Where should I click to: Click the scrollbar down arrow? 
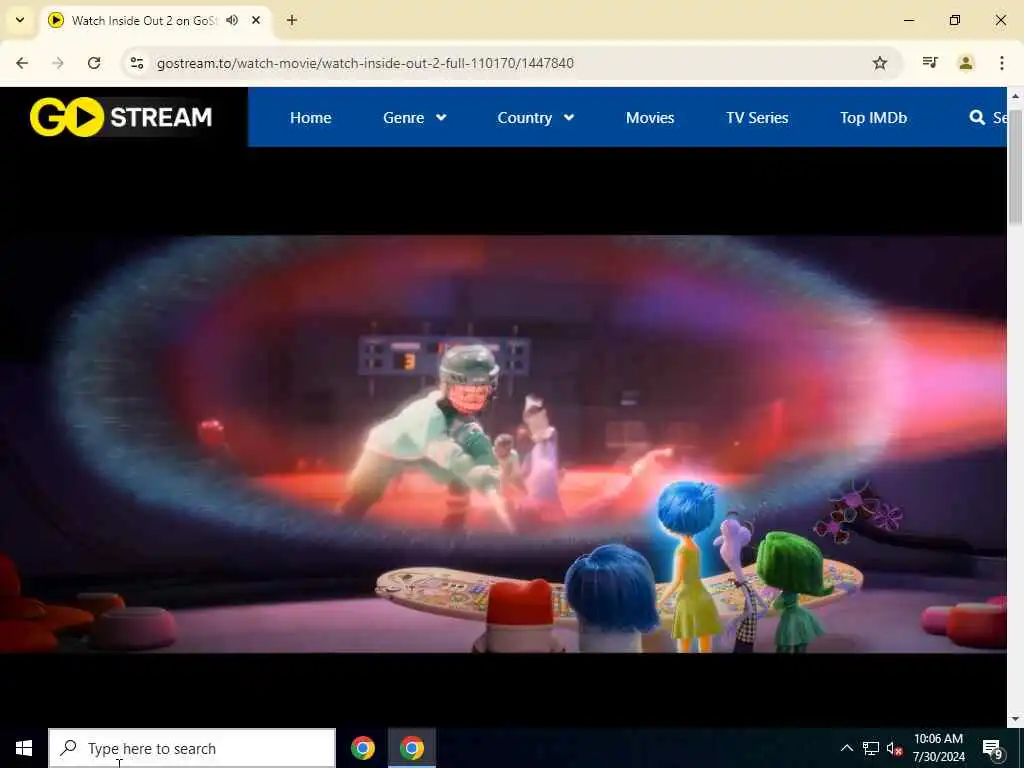pyautogui.click(x=1016, y=719)
